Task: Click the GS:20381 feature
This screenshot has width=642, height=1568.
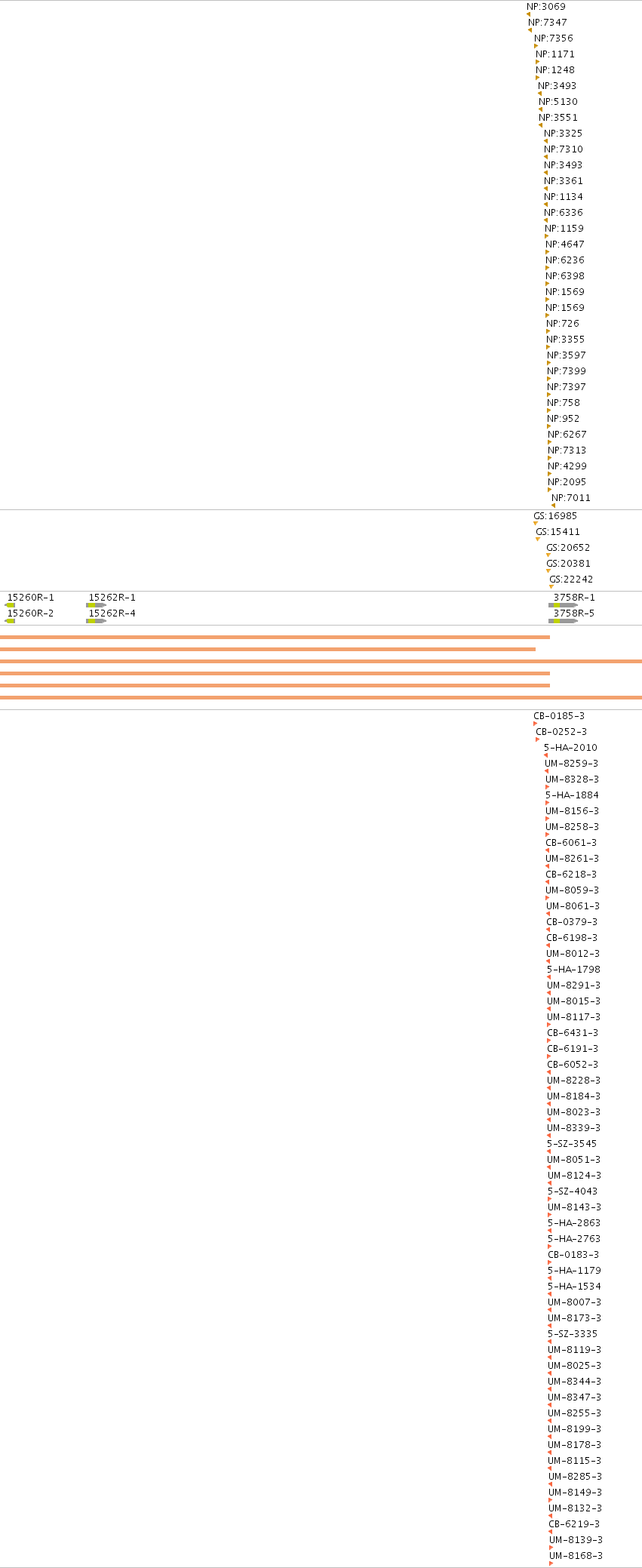Action: click(569, 564)
